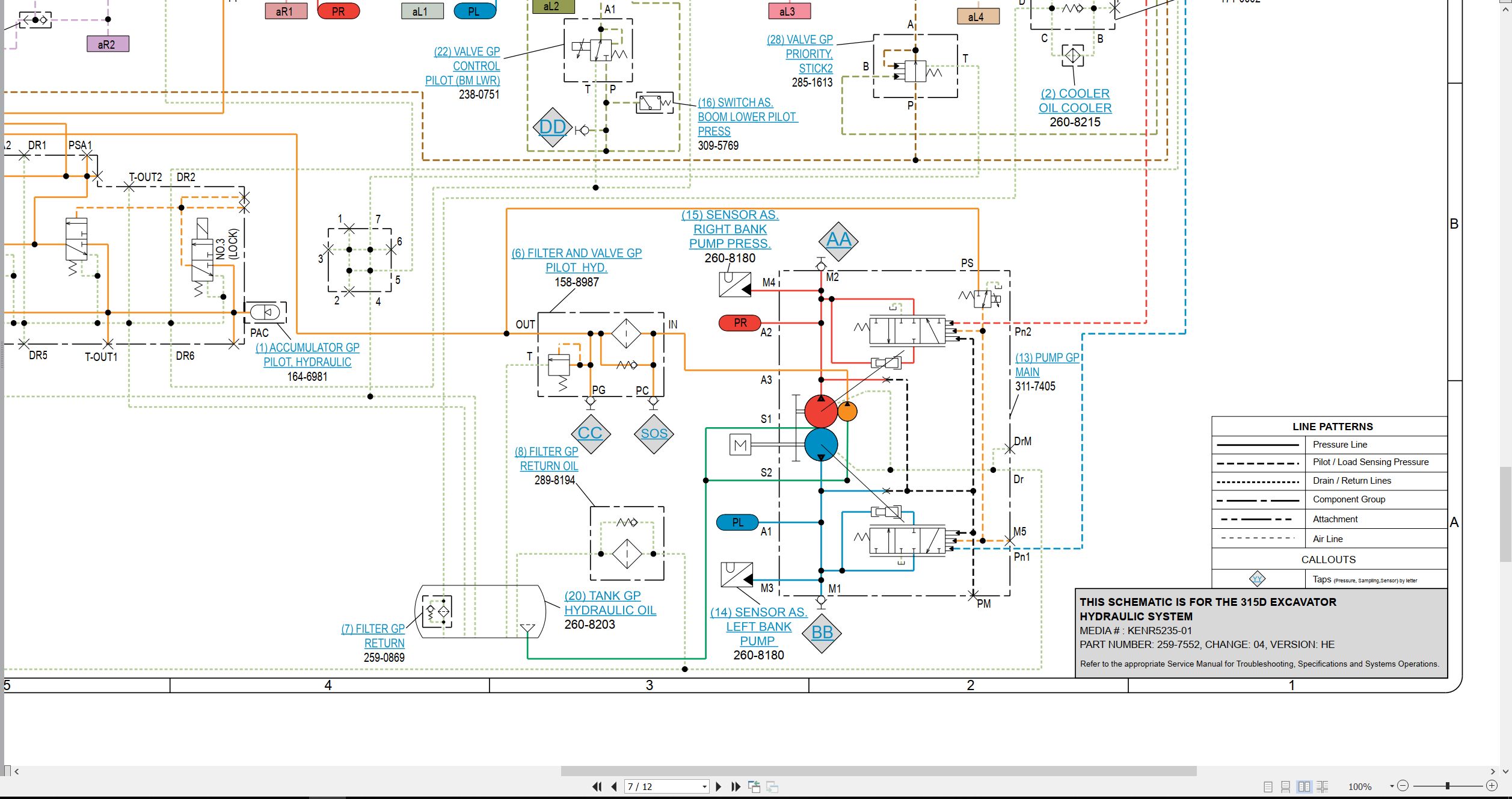The width and height of the screenshot is (1512, 799).
Task: Click the Pilot / Load Sensing Pressure entry
Action: click(1371, 462)
